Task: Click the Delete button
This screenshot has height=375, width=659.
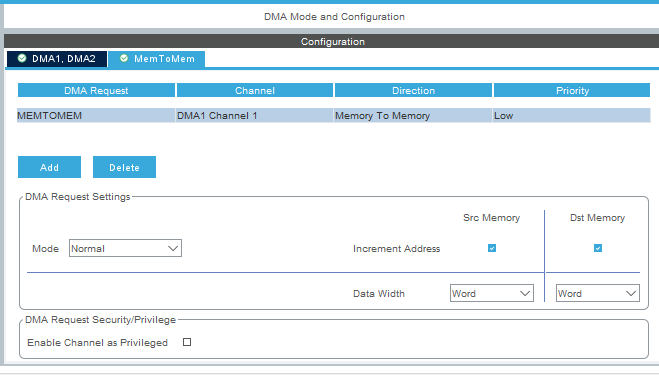Action: 124,167
